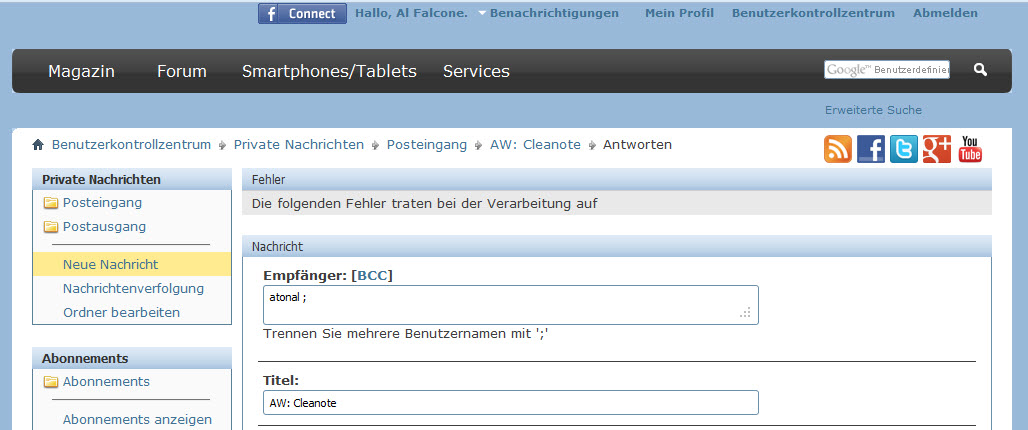Click the Google custom search box

pyautogui.click(x=887, y=69)
